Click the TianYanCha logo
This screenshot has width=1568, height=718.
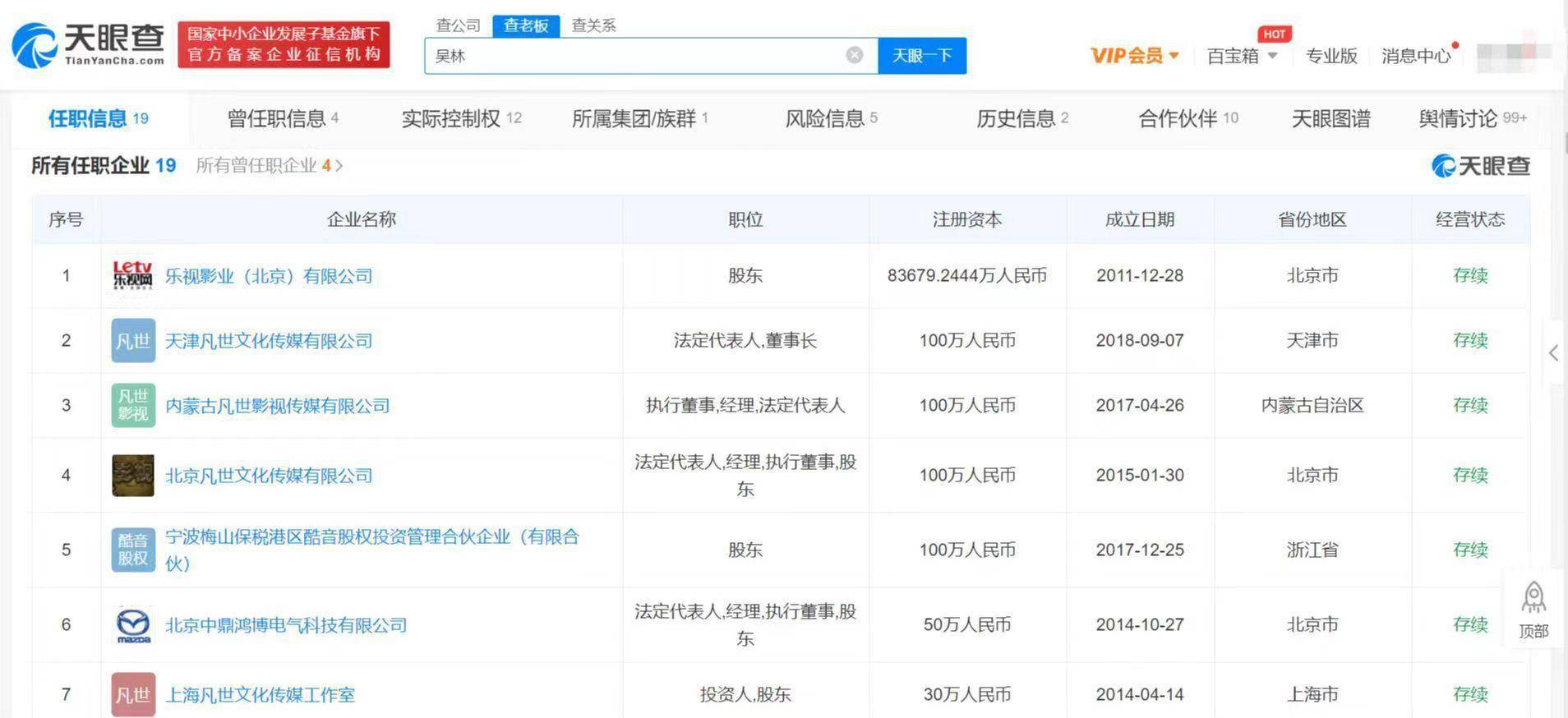coord(88,44)
